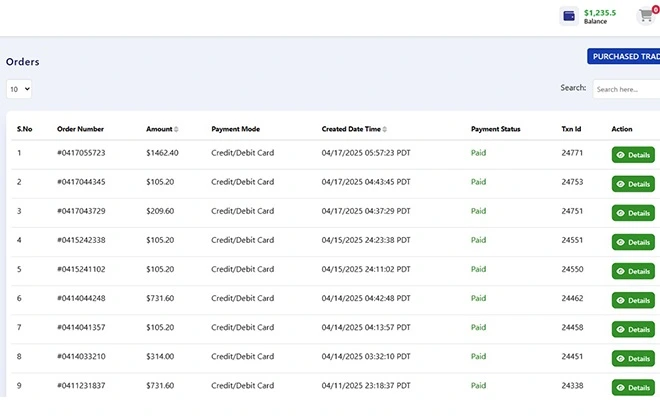Click order number #0415242338
The image size is (660, 419).
(81, 240)
